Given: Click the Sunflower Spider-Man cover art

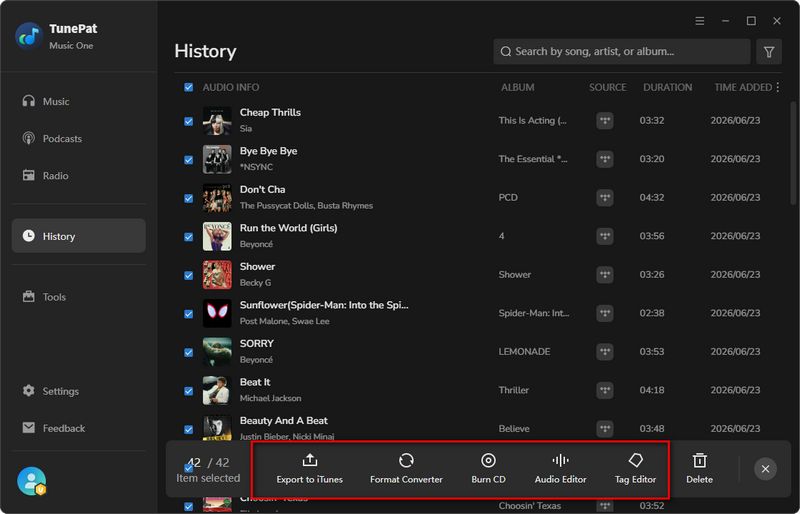Looking at the screenshot, I should pos(217,313).
